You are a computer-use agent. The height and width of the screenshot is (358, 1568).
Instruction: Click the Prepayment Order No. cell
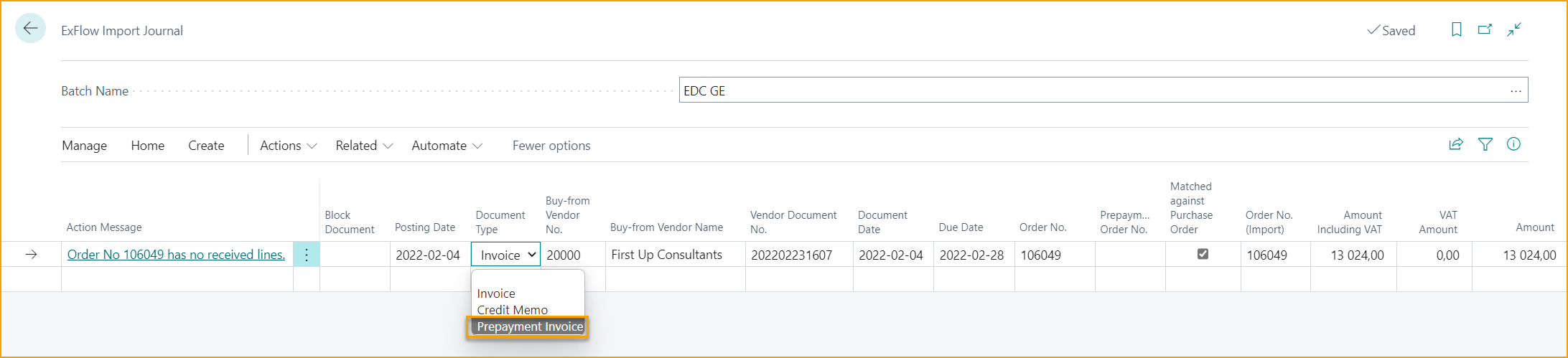[1130, 255]
